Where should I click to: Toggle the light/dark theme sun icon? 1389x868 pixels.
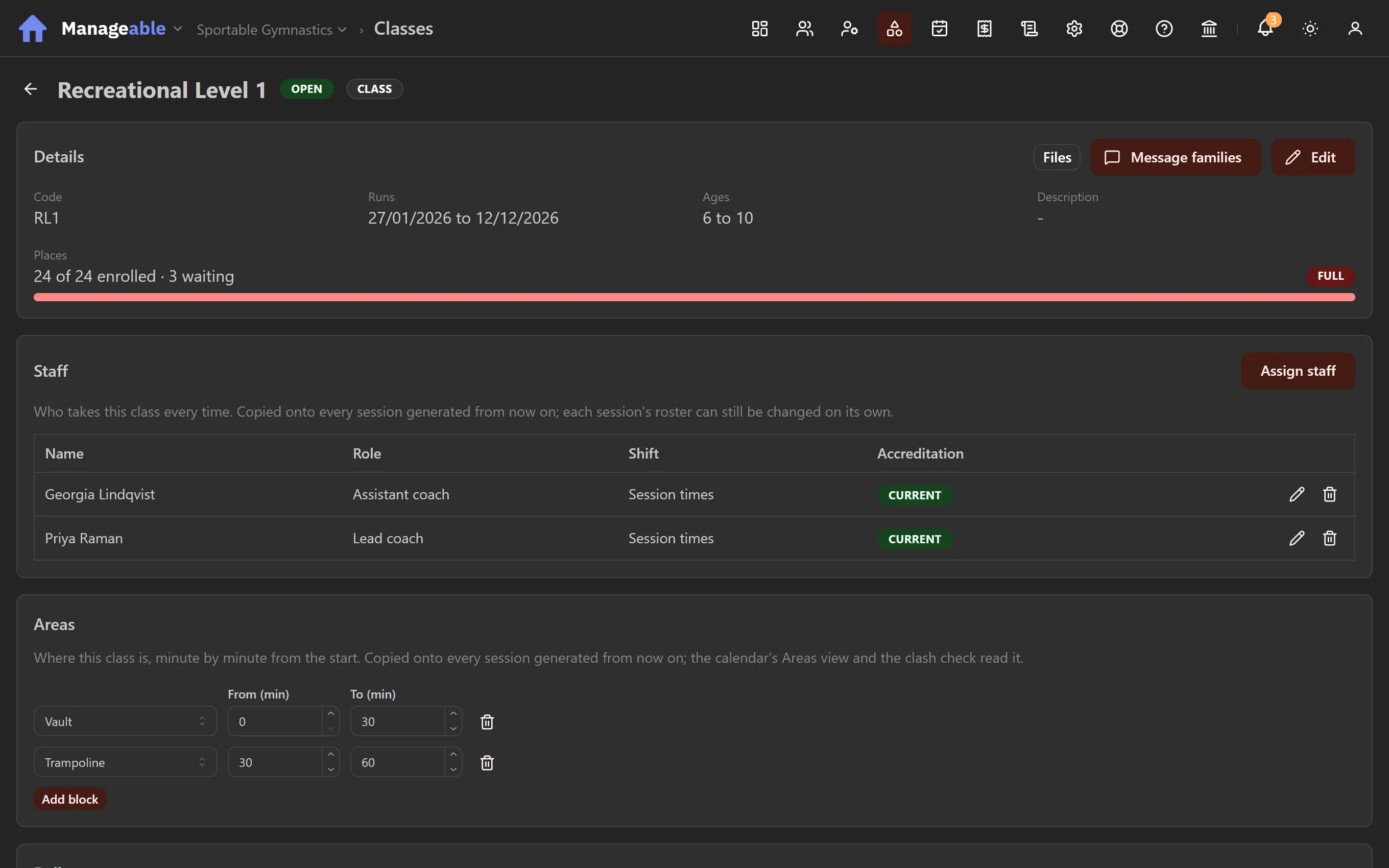(1310, 29)
